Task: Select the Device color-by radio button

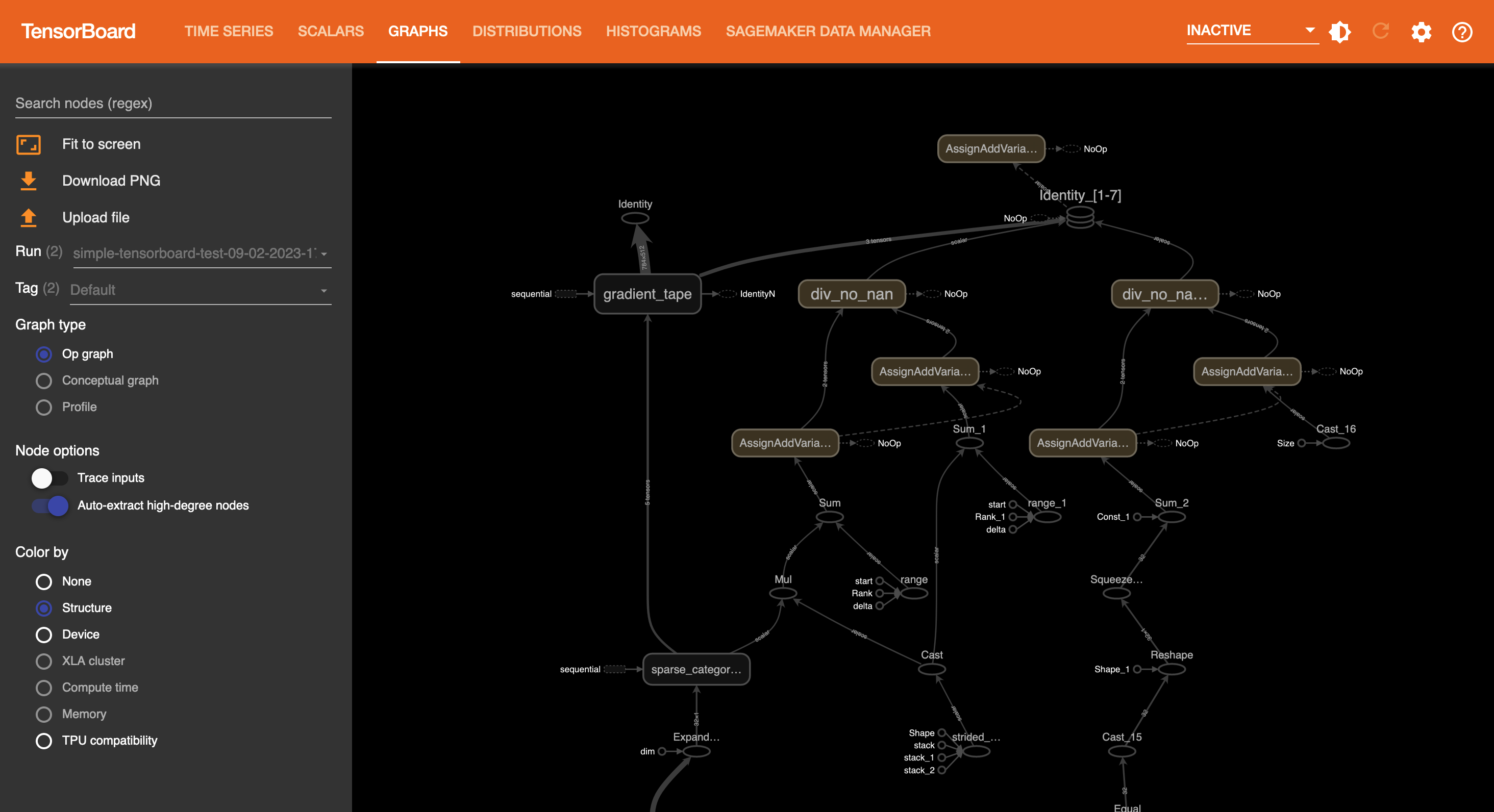Action: click(x=44, y=634)
